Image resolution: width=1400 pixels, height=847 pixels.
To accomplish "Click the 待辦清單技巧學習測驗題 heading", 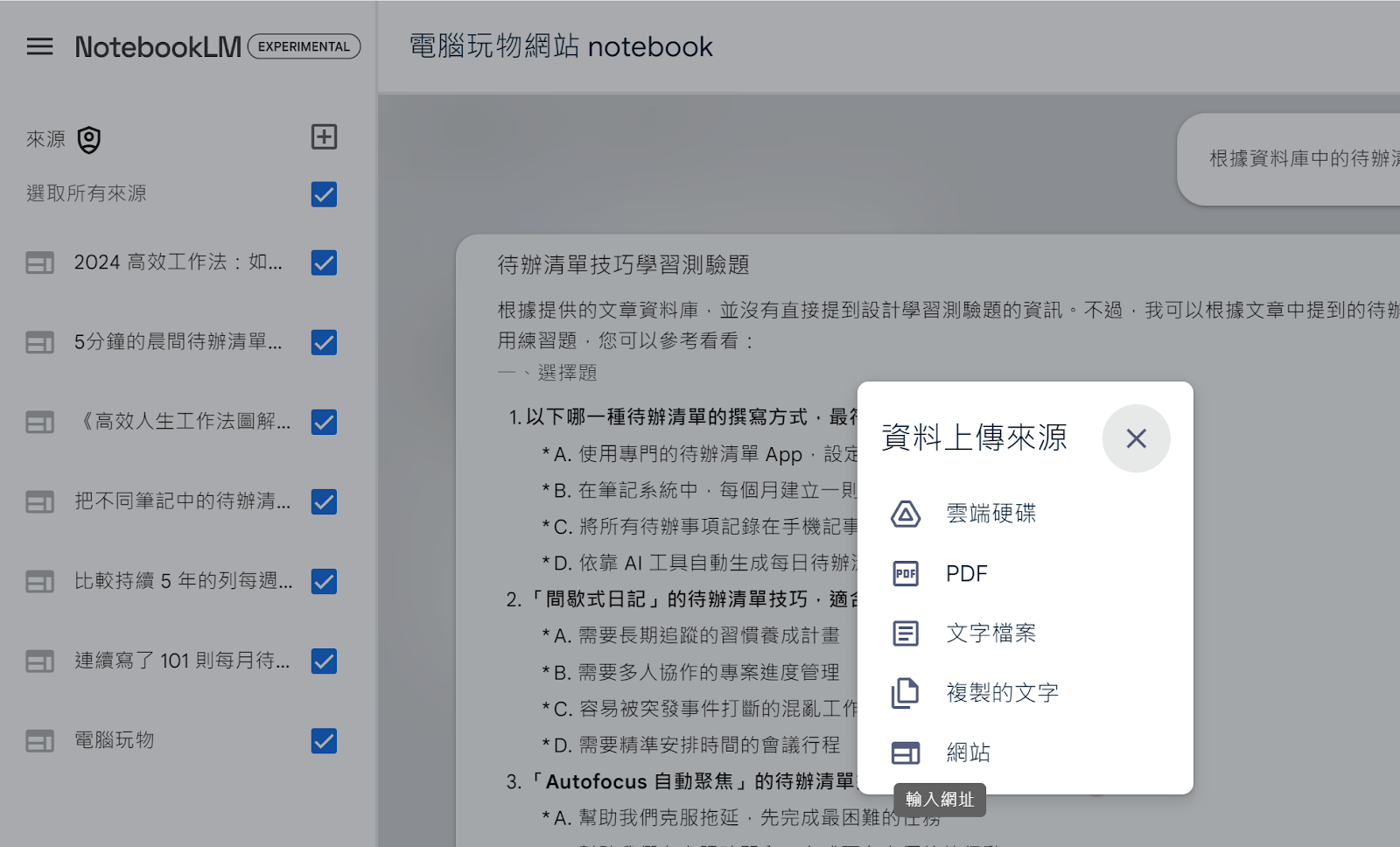I will 623,265.
